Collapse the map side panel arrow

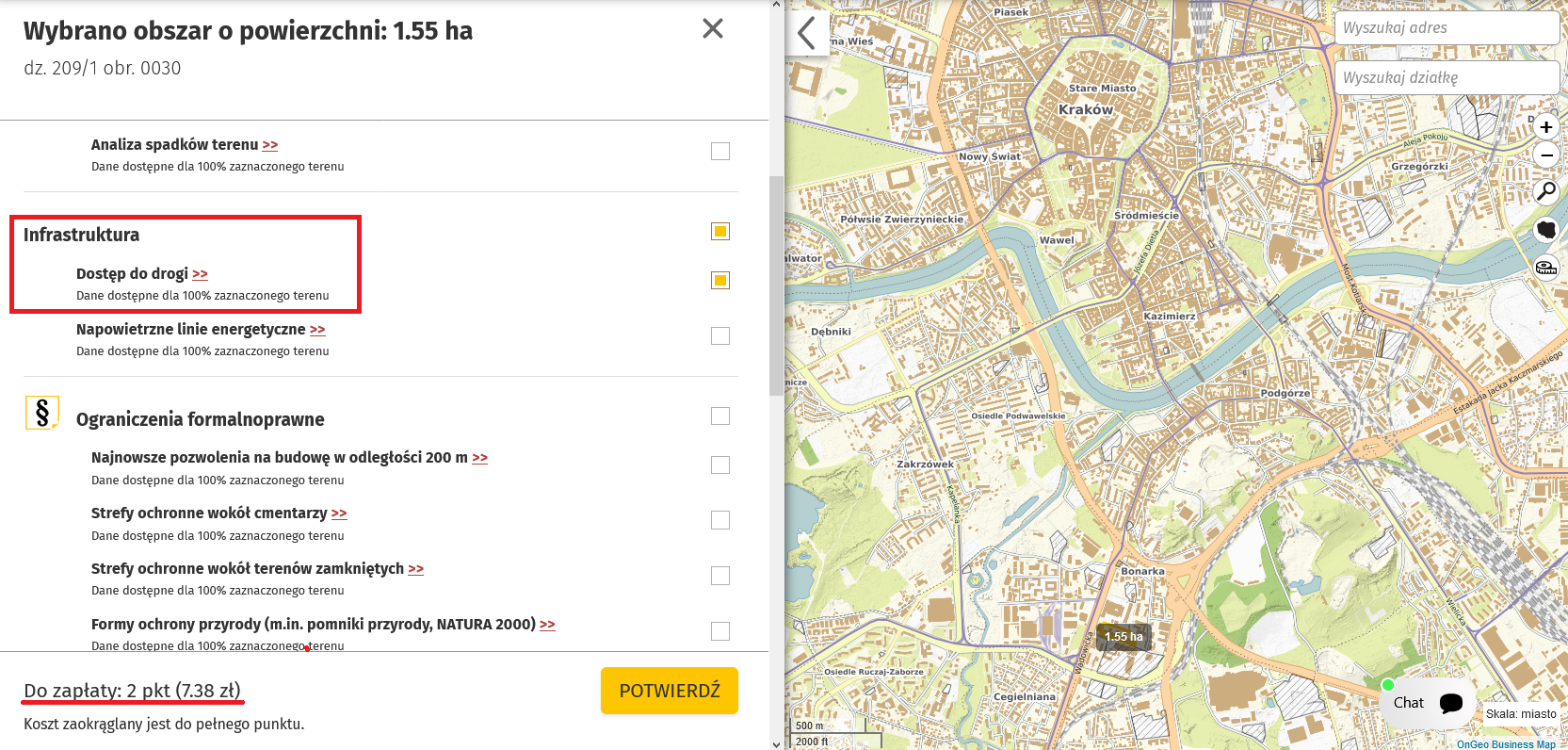[x=807, y=33]
